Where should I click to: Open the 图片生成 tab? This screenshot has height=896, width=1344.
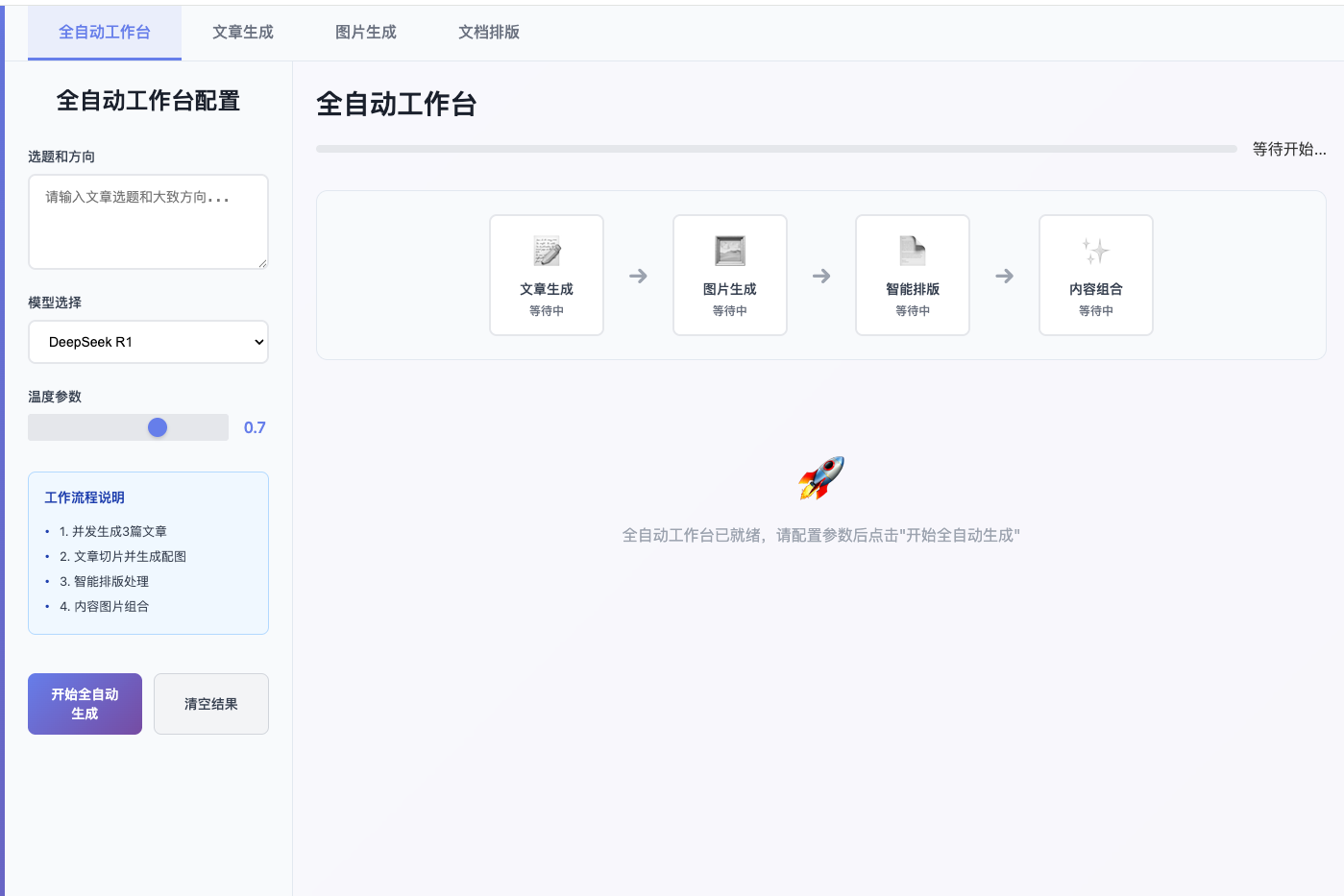pos(366,33)
